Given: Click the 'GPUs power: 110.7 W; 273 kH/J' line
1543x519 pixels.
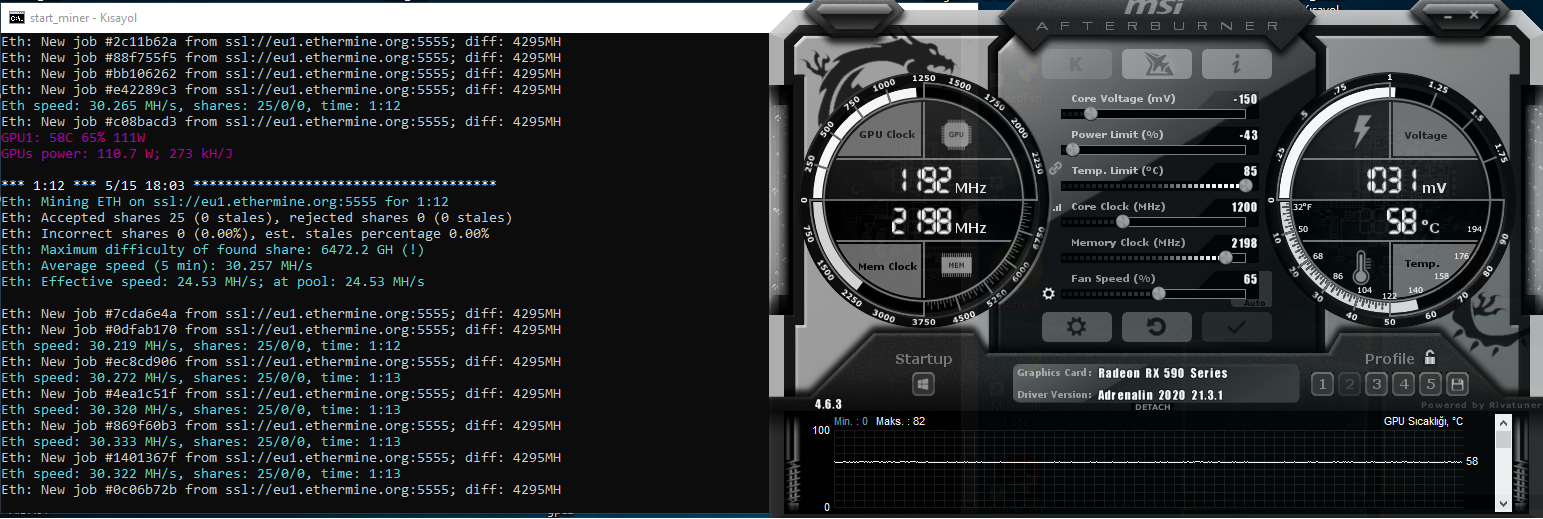Looking at the screenshot, I should tap(117, 154).
